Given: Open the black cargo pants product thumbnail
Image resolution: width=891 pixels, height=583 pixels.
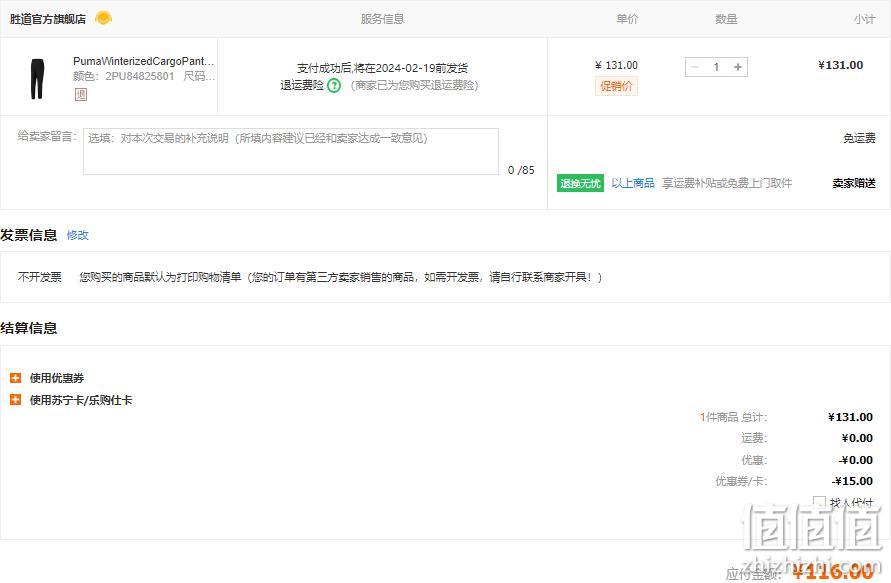Looking at the screenshot, I should [37, 78].
